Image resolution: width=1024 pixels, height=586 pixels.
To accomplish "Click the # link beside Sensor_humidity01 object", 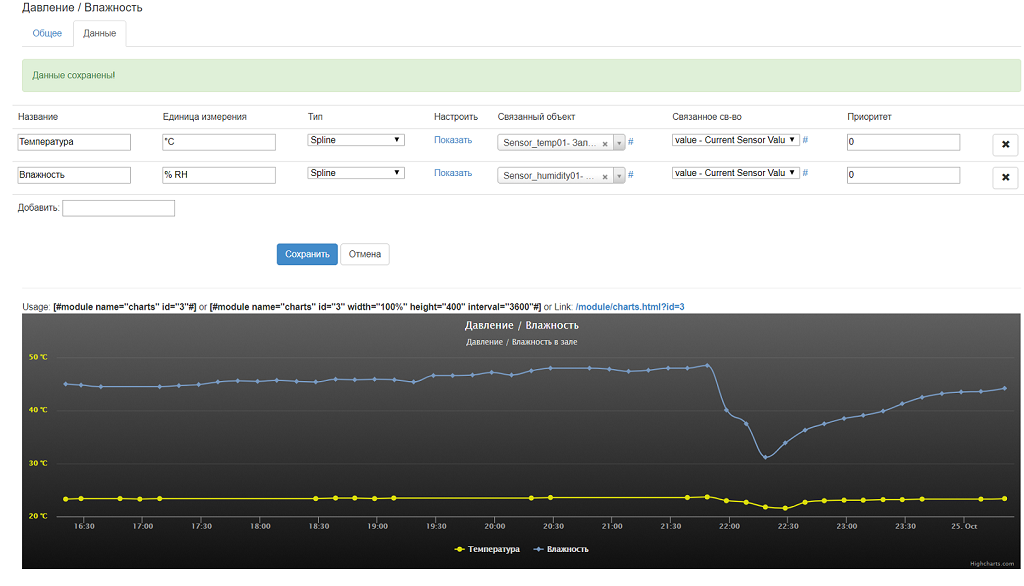I will click(x=631, y=175).
